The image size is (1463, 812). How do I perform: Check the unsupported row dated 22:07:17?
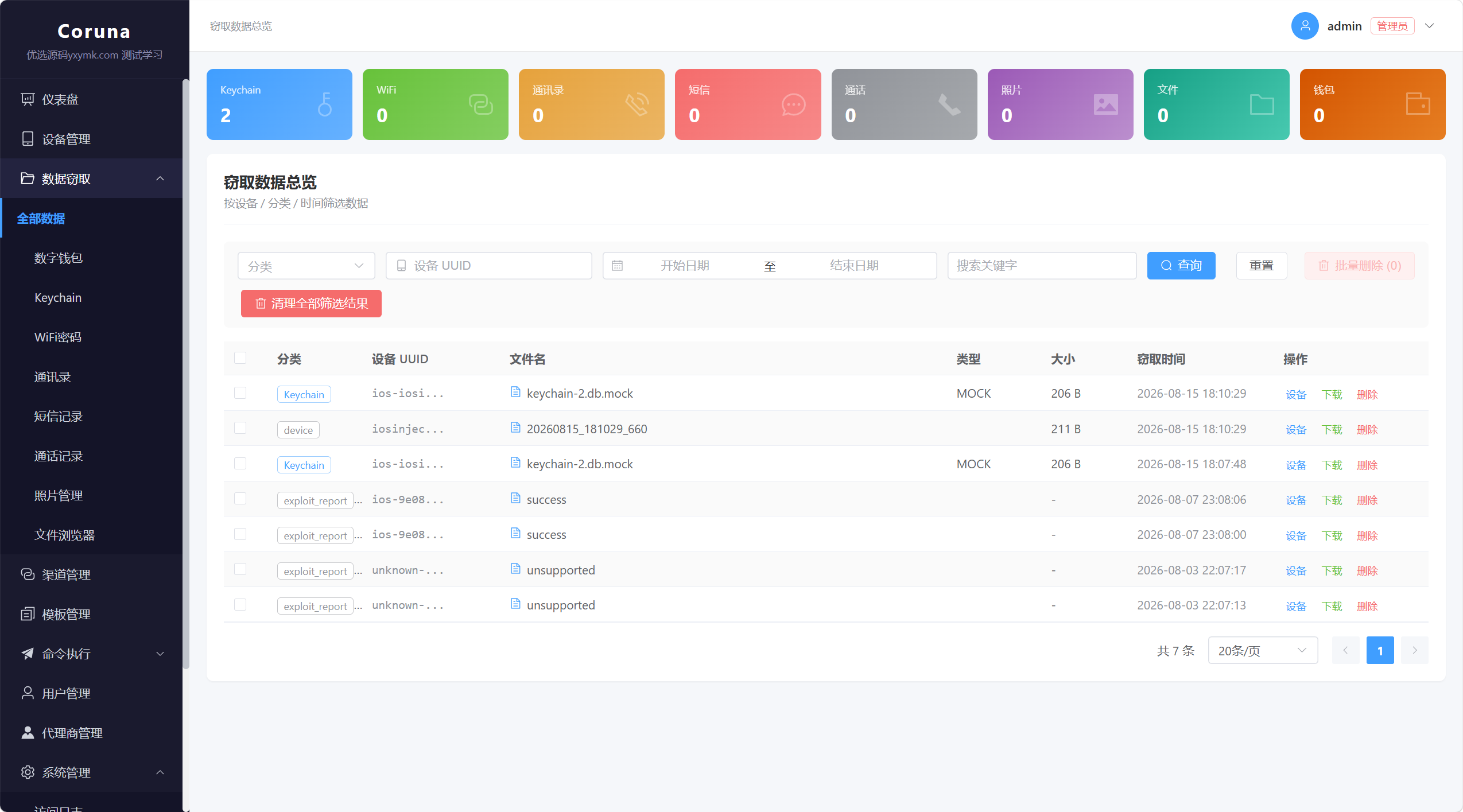tap(240, 569)
